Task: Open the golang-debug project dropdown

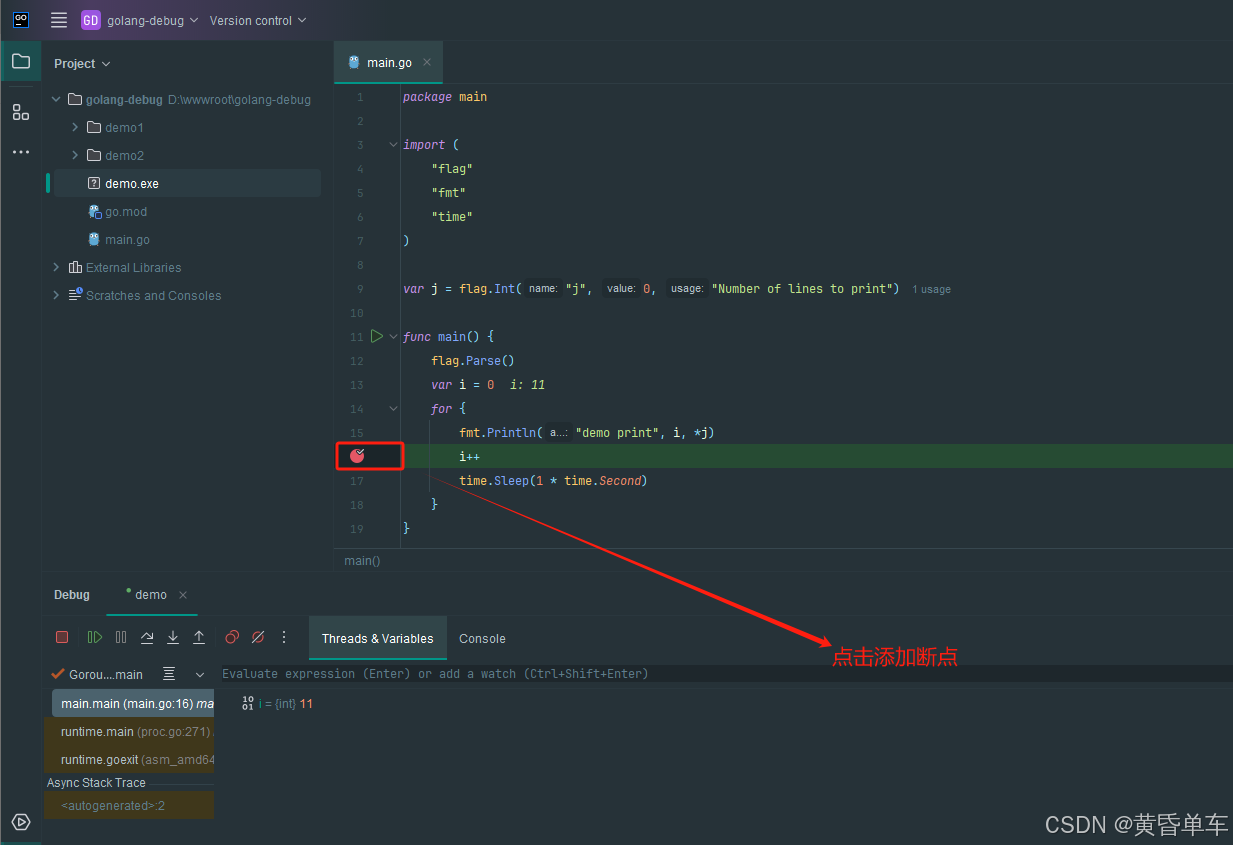Action: click(x=140, y=20)
